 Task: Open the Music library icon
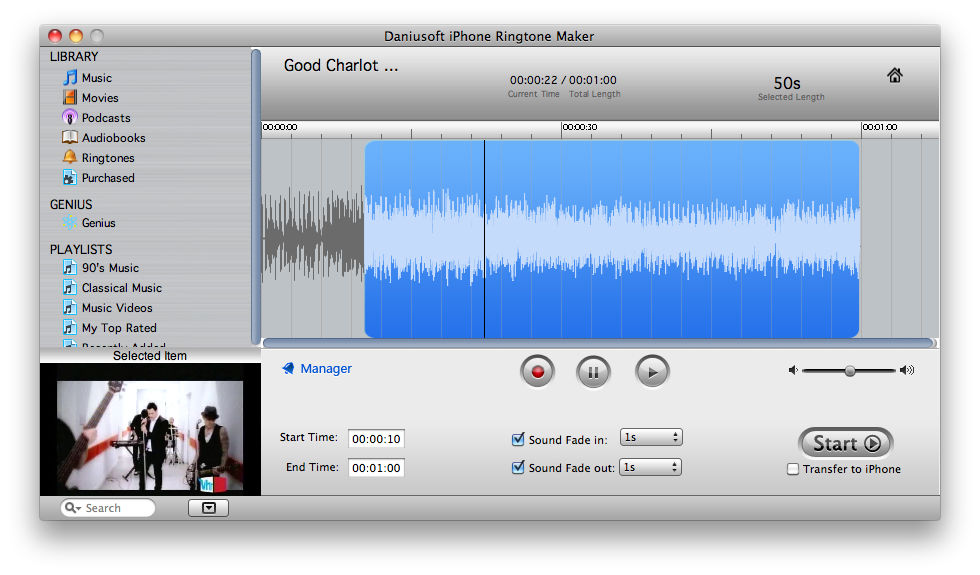(70, 78)
